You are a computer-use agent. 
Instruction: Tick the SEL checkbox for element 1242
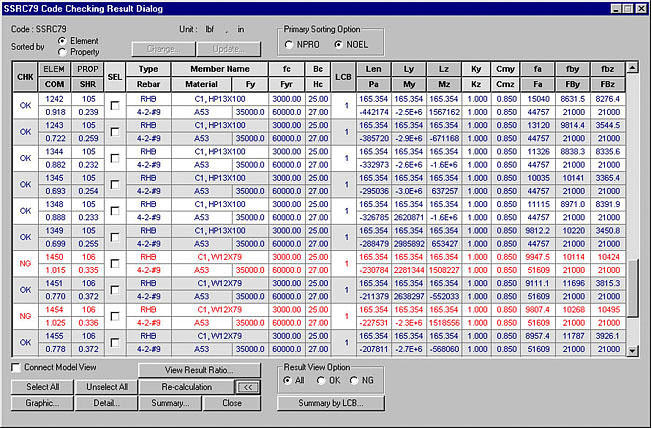click(115, 105)
